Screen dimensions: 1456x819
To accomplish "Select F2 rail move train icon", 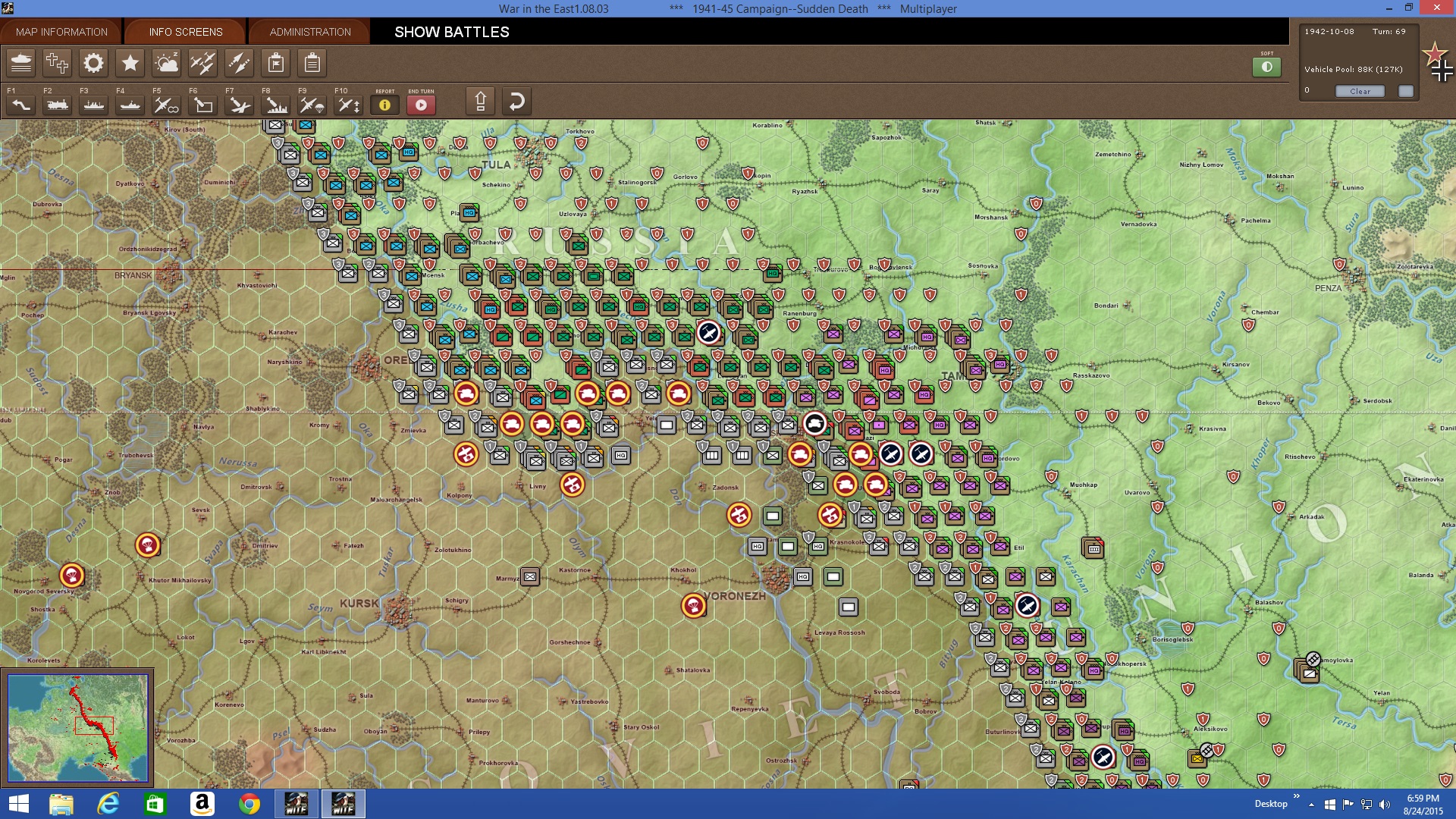I will tap(57, 105).
